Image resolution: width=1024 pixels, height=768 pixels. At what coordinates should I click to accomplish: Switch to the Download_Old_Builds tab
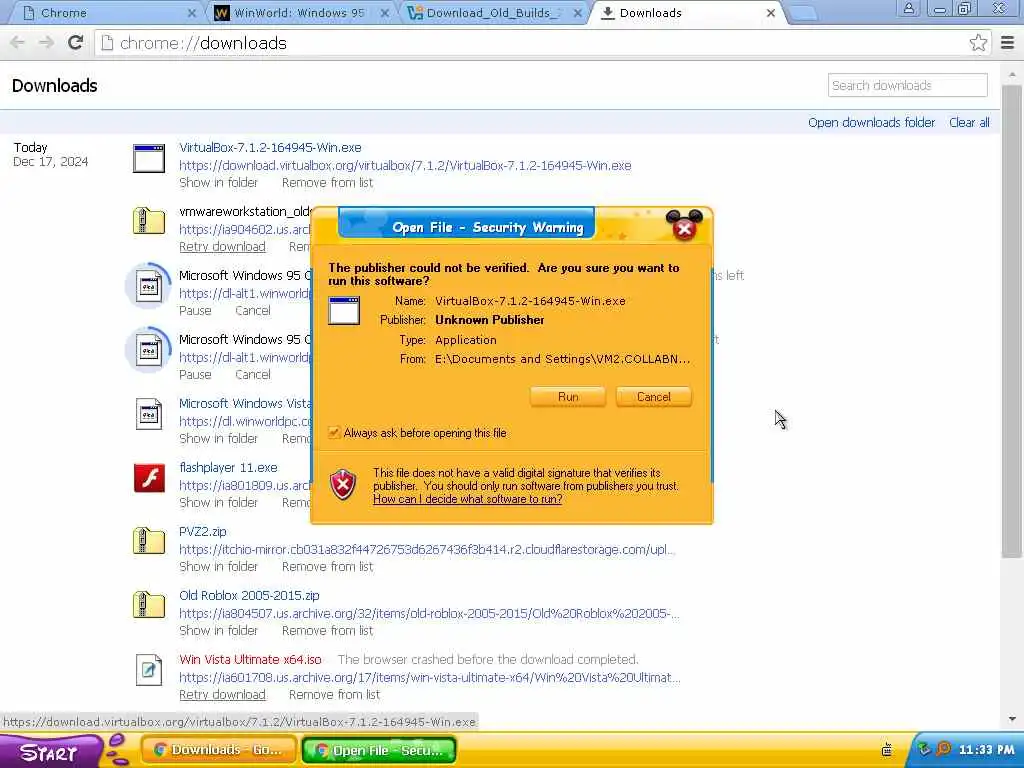[x=493, y=13]
